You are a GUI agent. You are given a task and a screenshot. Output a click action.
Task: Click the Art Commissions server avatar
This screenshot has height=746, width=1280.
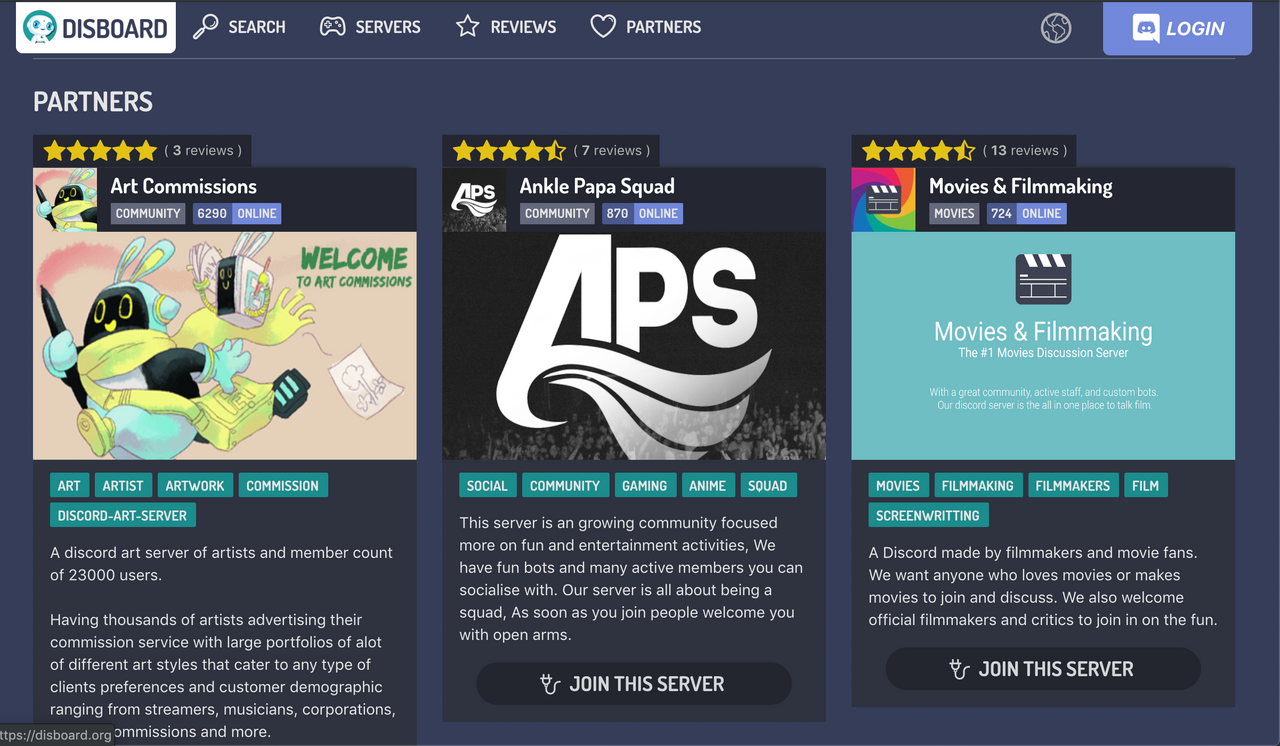(65, 200)
